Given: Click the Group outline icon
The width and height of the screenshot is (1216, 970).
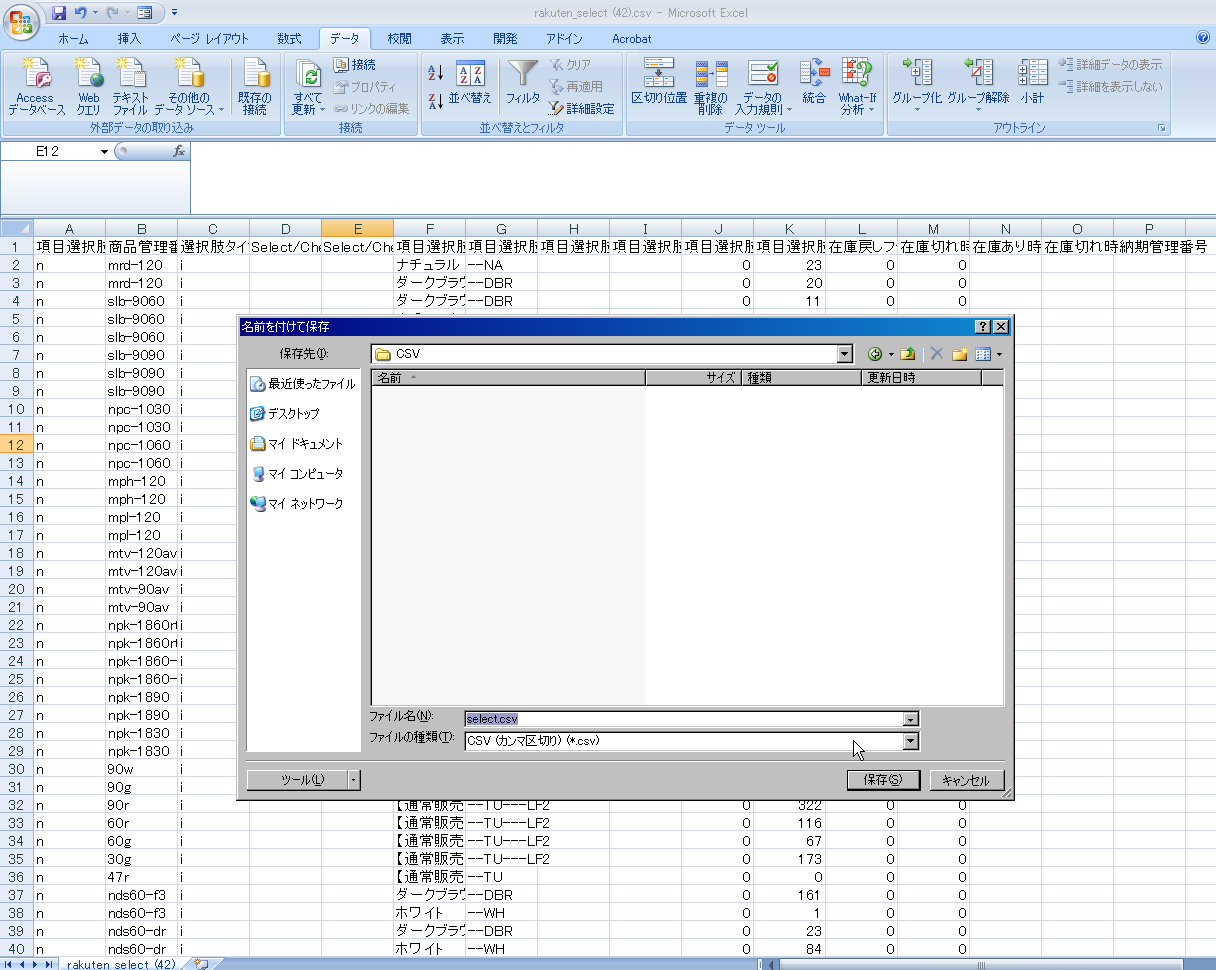Looking at the screenshot, I should click(x=917, y=74).
